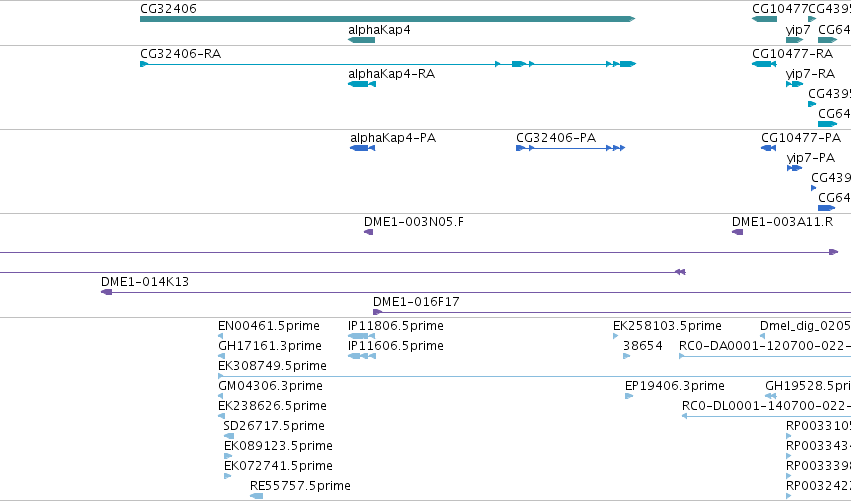Viewport: 851px width, 501px height.
Task: Click the RC0-DA0001-120700-022 EST label
Action: 765,346
